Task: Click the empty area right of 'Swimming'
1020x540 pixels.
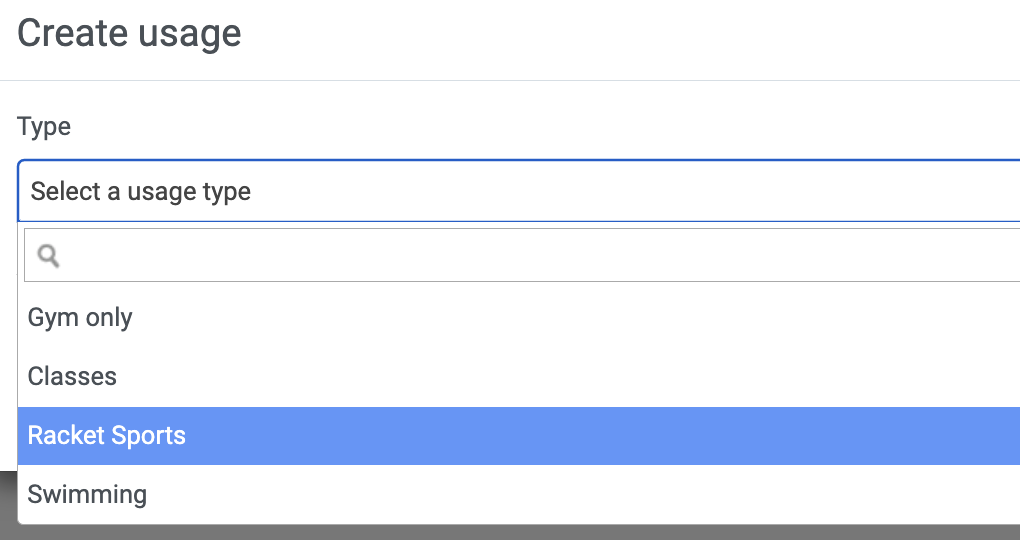Action: point(582,494)
